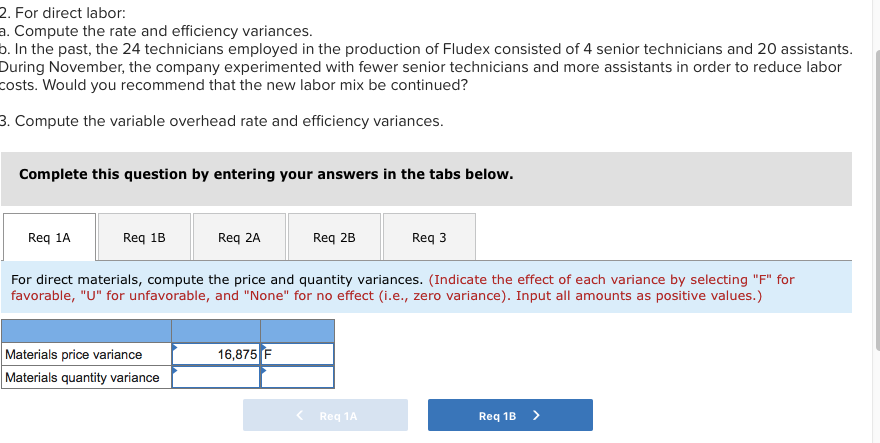Image resolution: width=880 pixels, height=443 pixels.
Task: Click the blue table header above the row labels
Action: click(86, 331)
